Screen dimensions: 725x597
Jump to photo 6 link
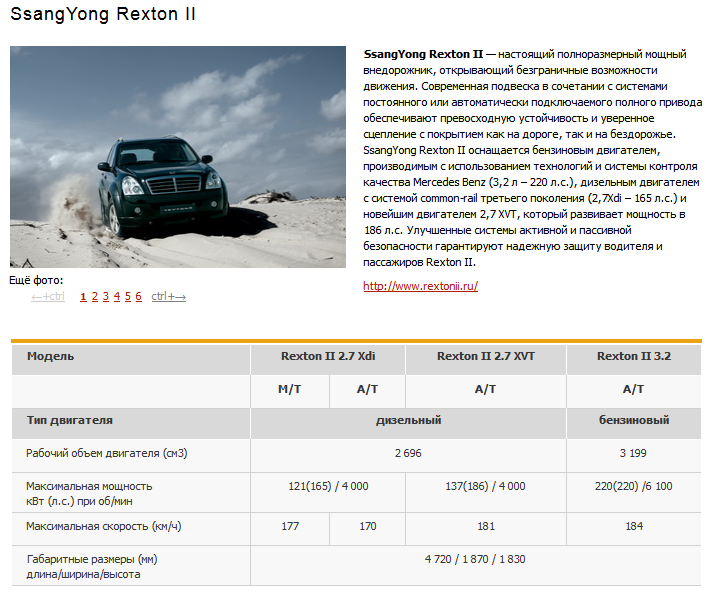coord(138,296)
